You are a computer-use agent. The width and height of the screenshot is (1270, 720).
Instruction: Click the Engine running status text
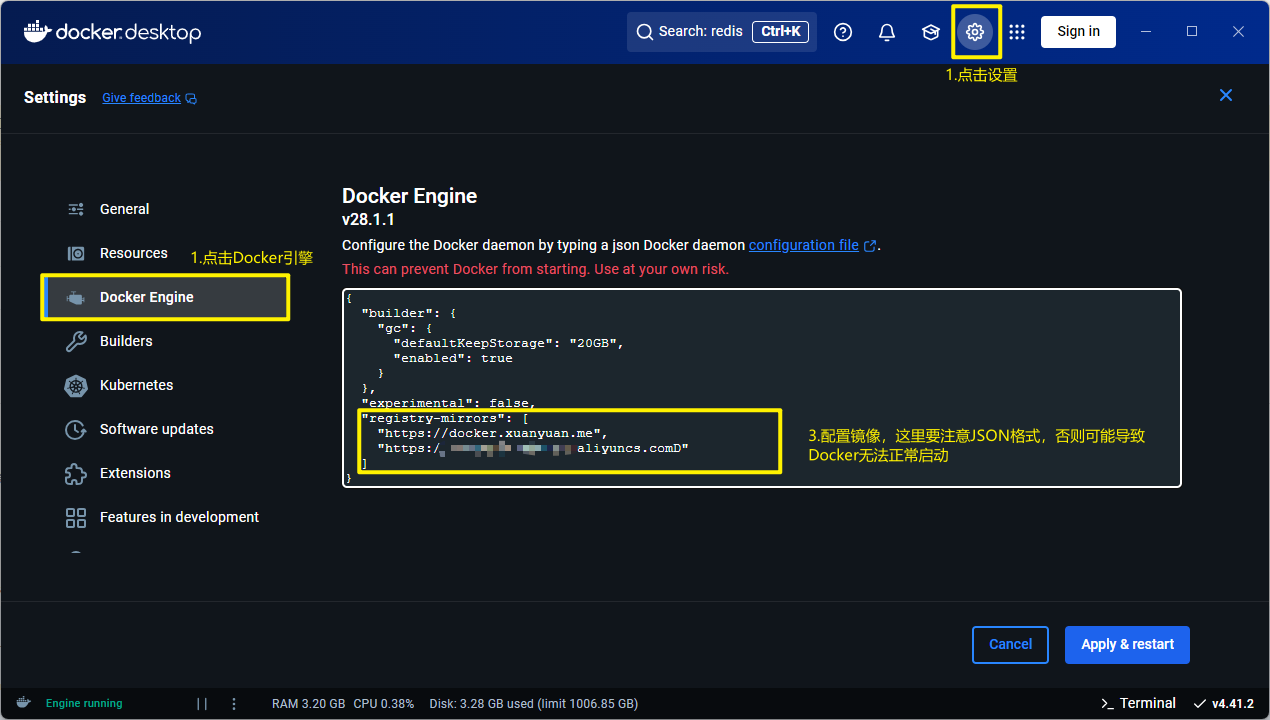point(84,704)
